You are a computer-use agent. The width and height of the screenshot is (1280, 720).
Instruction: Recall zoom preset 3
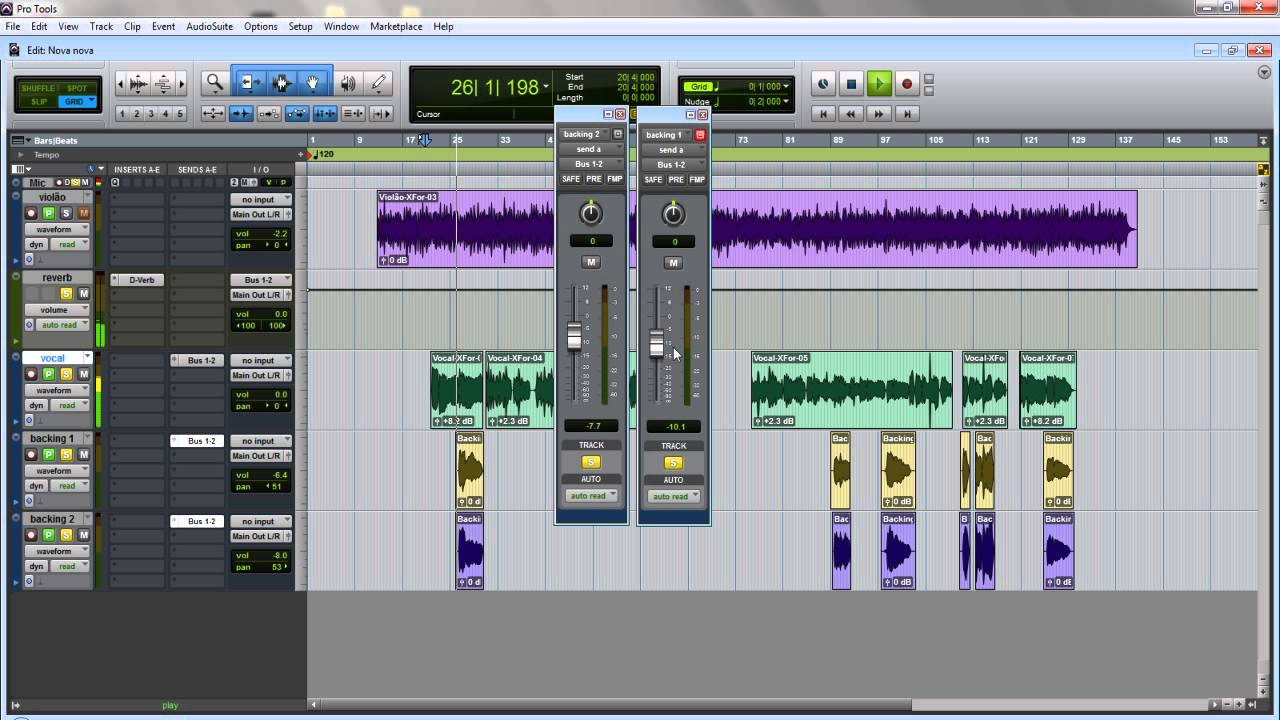pyautogui.click(x=151, y=114)
